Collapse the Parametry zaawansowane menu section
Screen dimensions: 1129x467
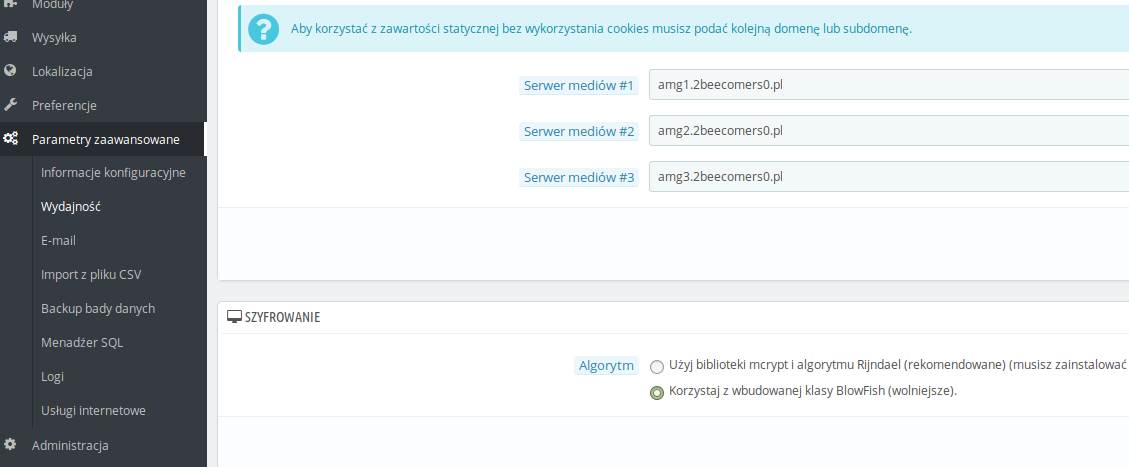103,139
